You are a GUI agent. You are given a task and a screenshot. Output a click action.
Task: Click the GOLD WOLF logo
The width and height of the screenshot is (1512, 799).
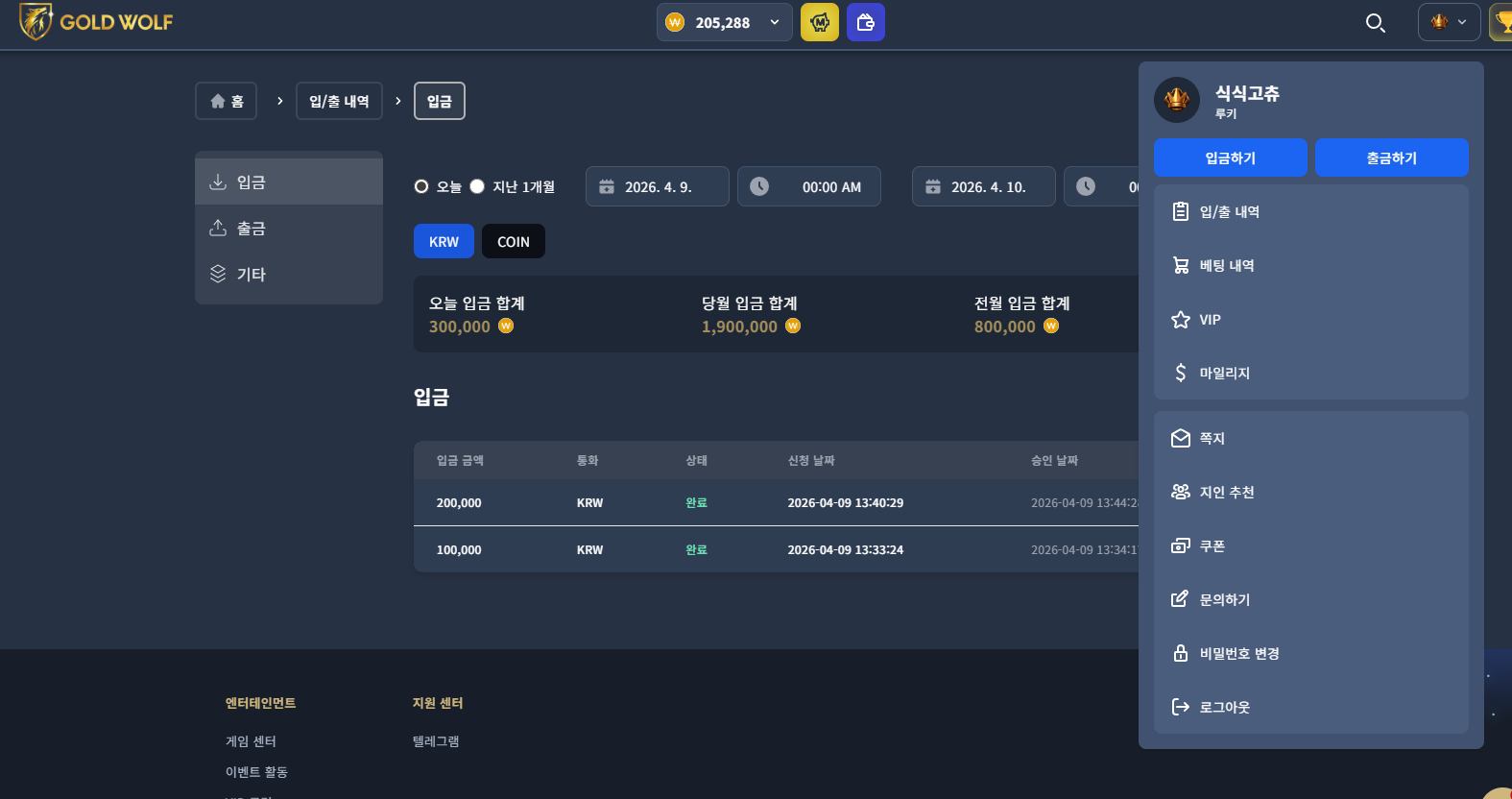(96, 21)
